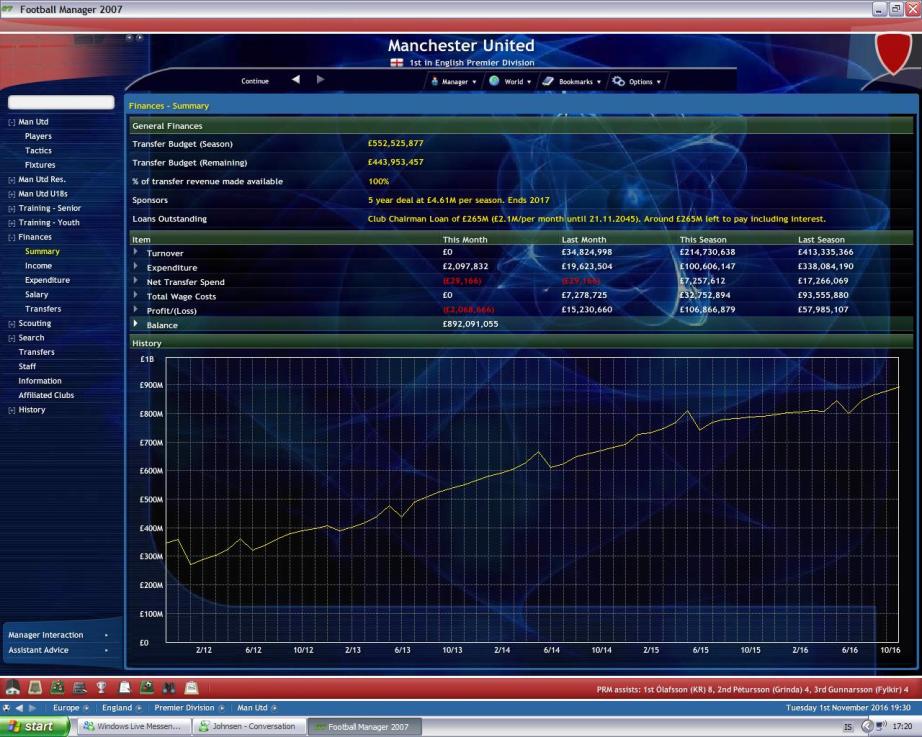Open the Windows Start menu
The height and width of the screenshot is (737, 922).
(35, 726)
